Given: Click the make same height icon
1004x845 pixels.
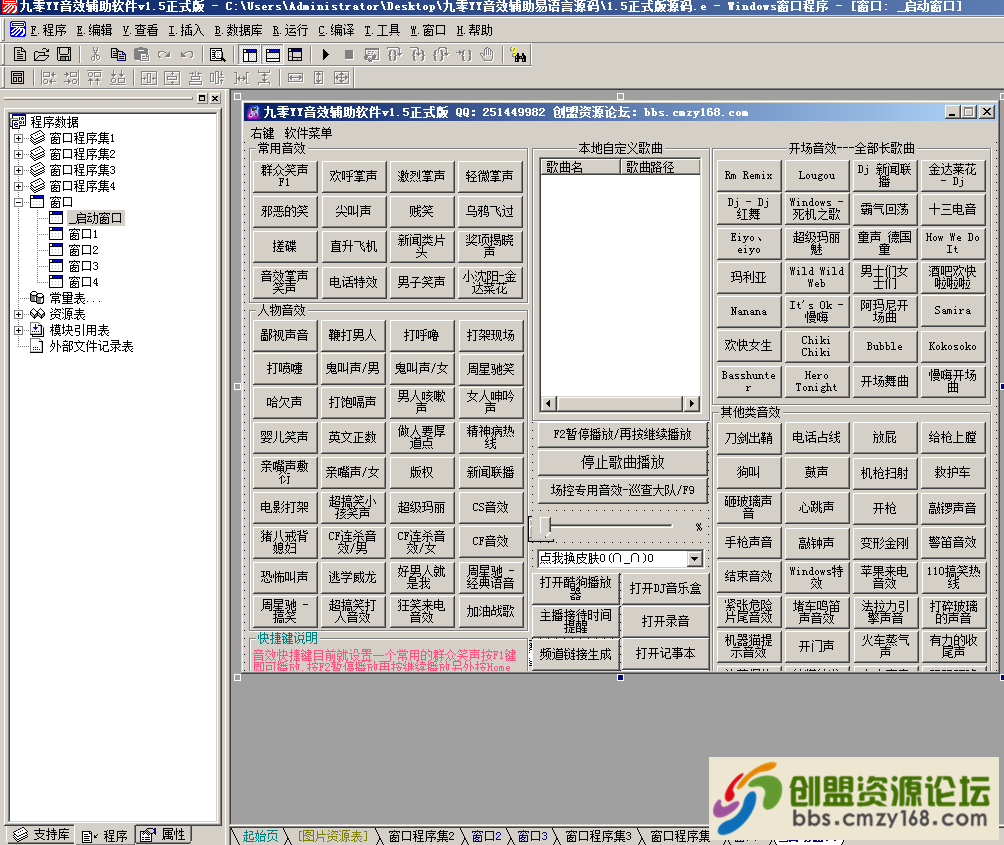Looking at the screenshot, I should pyautogui.click(x=319, y=77).
